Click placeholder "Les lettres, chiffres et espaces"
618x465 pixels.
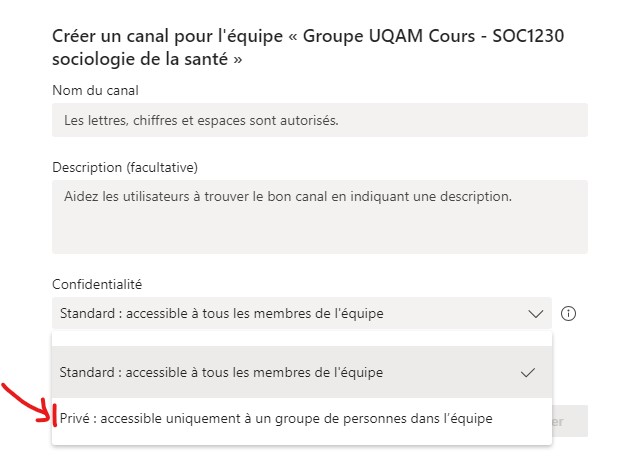point(200,120)
